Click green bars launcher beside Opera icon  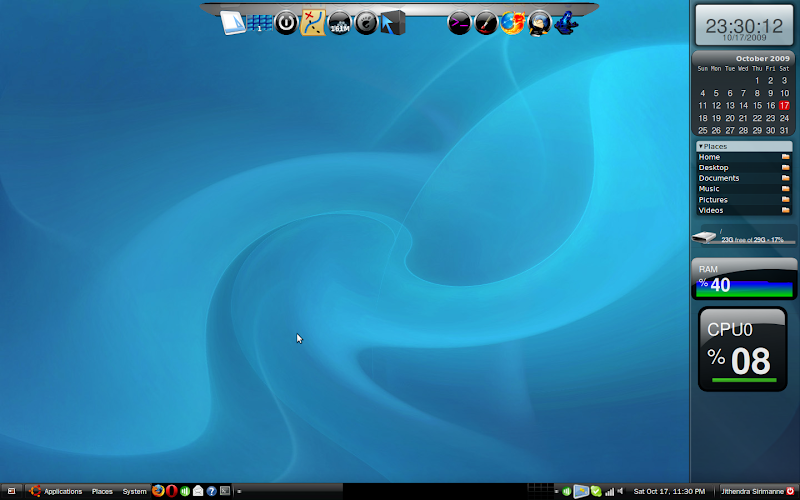185,491
